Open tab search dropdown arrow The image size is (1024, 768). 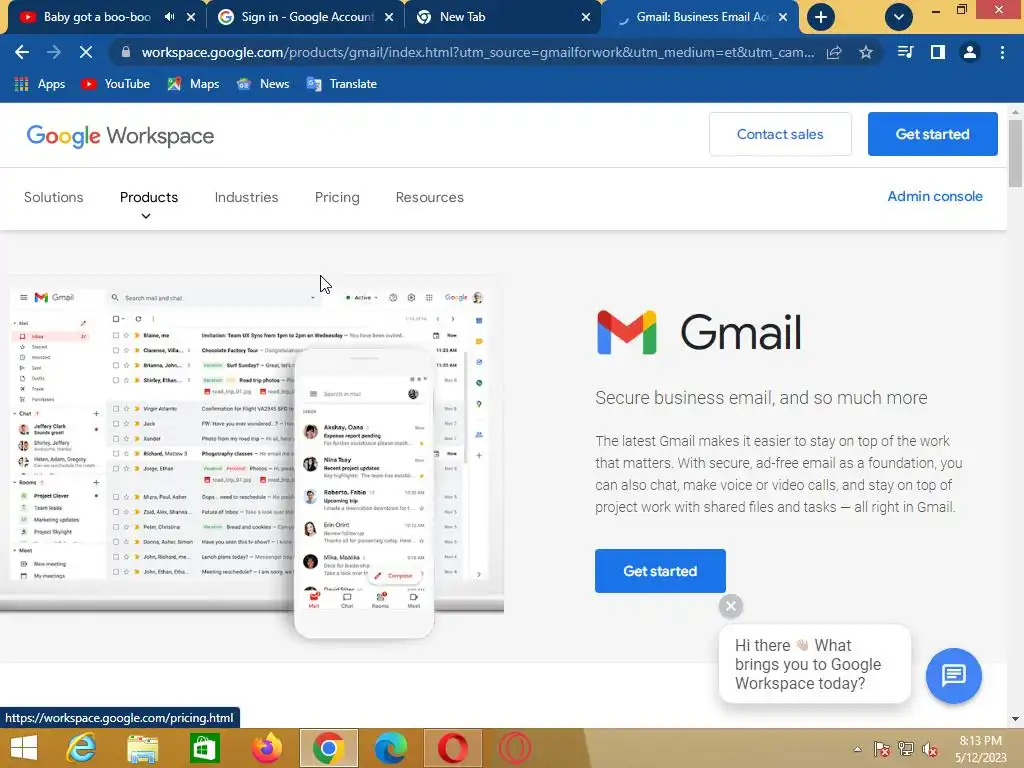pyautogui.click(x=899, y=17)
